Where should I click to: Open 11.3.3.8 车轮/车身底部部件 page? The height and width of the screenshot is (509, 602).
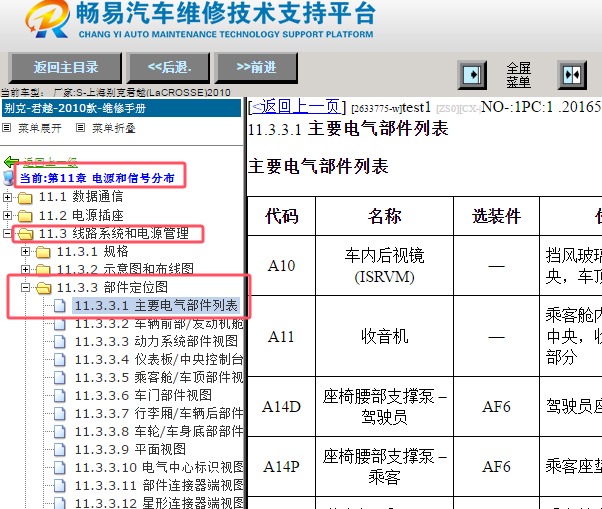click(159, 431)
